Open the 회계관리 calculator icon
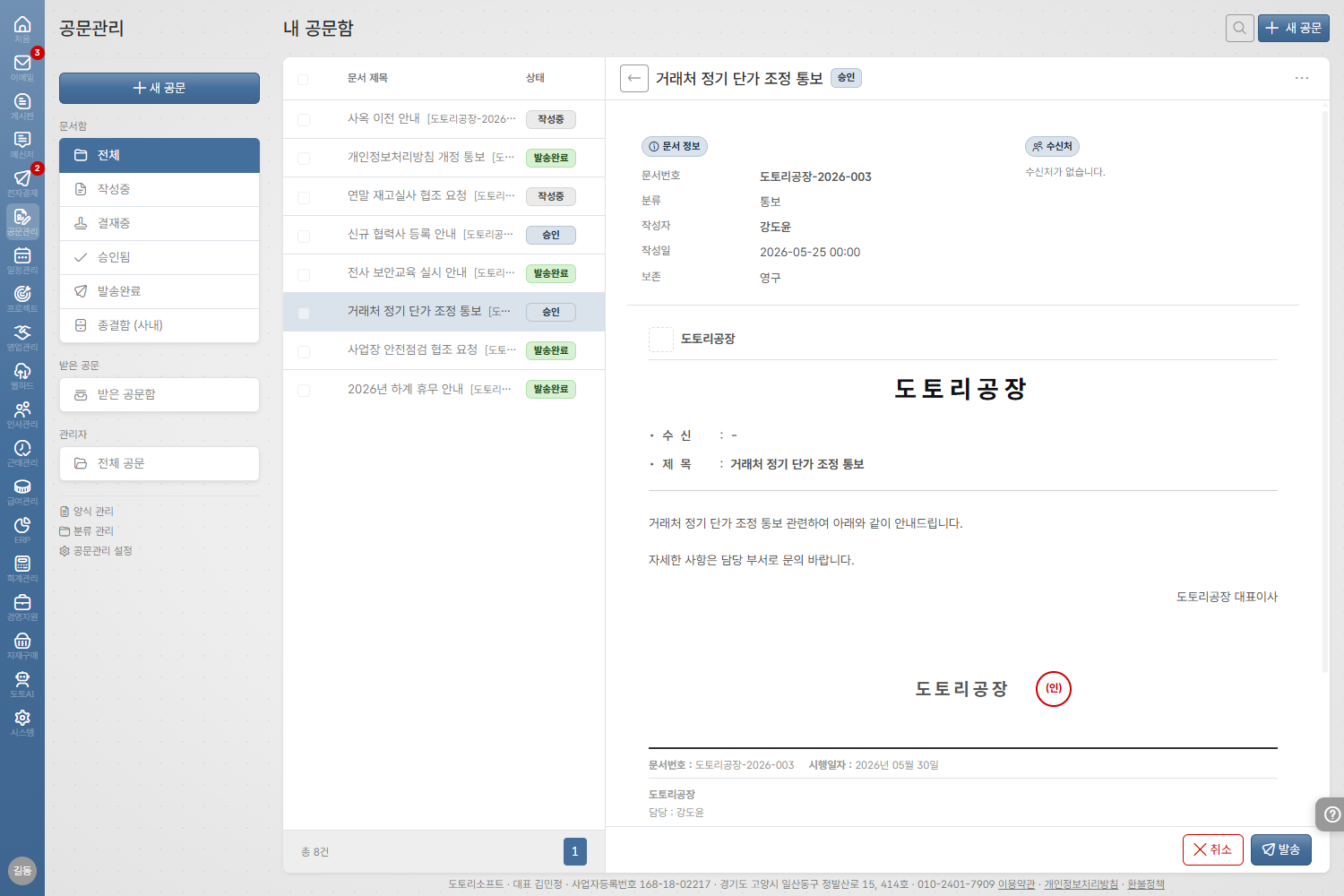The height and width of the screenshot is (896, 1344). click(22, 568)
